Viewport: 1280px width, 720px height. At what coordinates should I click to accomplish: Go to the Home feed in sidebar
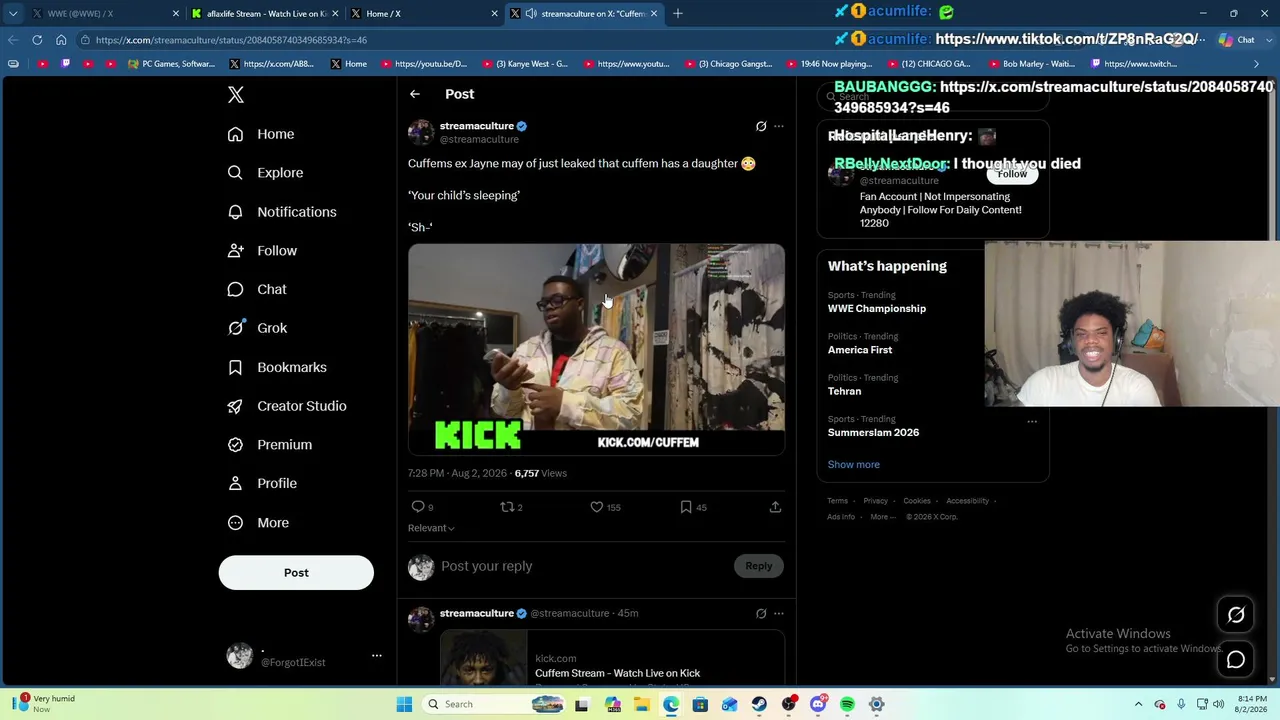coord(261,134)
